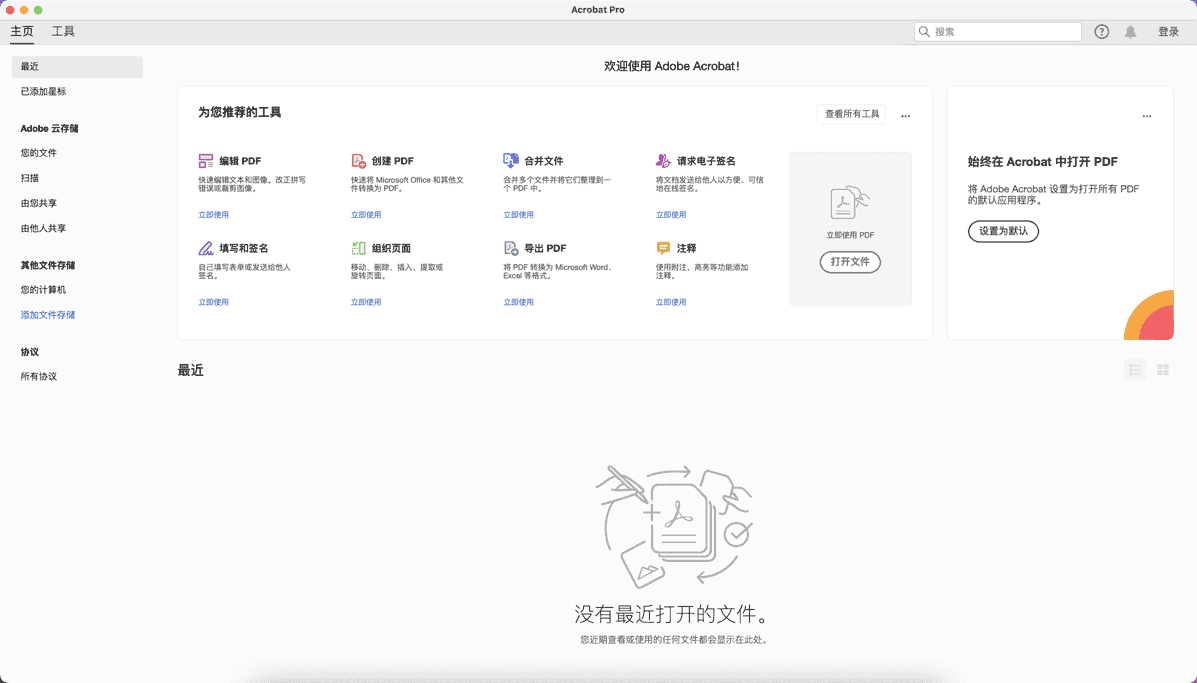Check notifications via the bell icon

(x=1130, y=31)
